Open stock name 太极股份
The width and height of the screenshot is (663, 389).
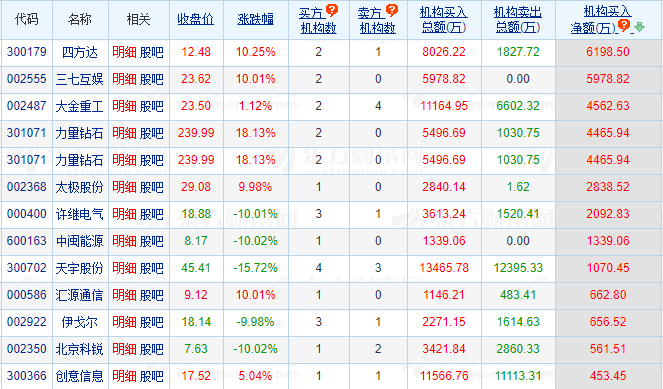pyautogui.click(x=79, y=187)
